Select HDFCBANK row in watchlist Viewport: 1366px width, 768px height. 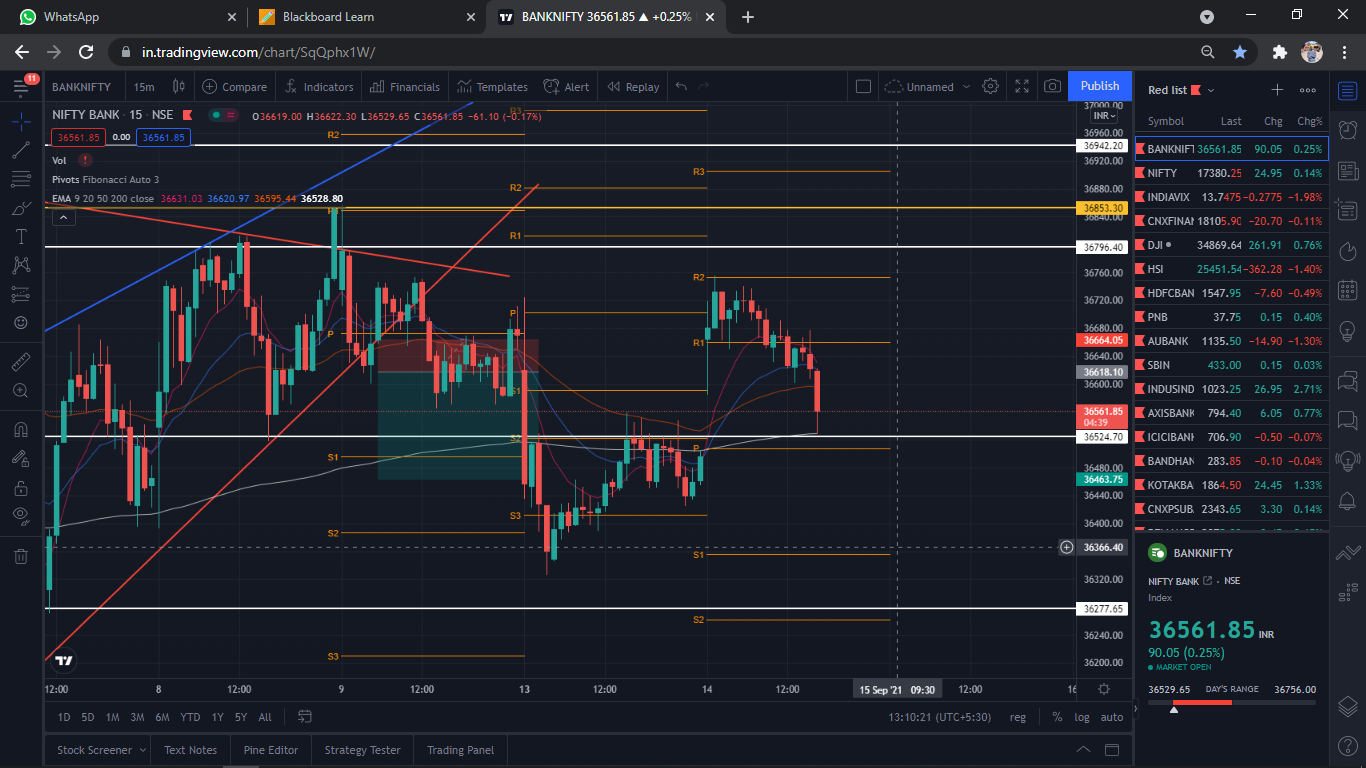coord(1232,293)
